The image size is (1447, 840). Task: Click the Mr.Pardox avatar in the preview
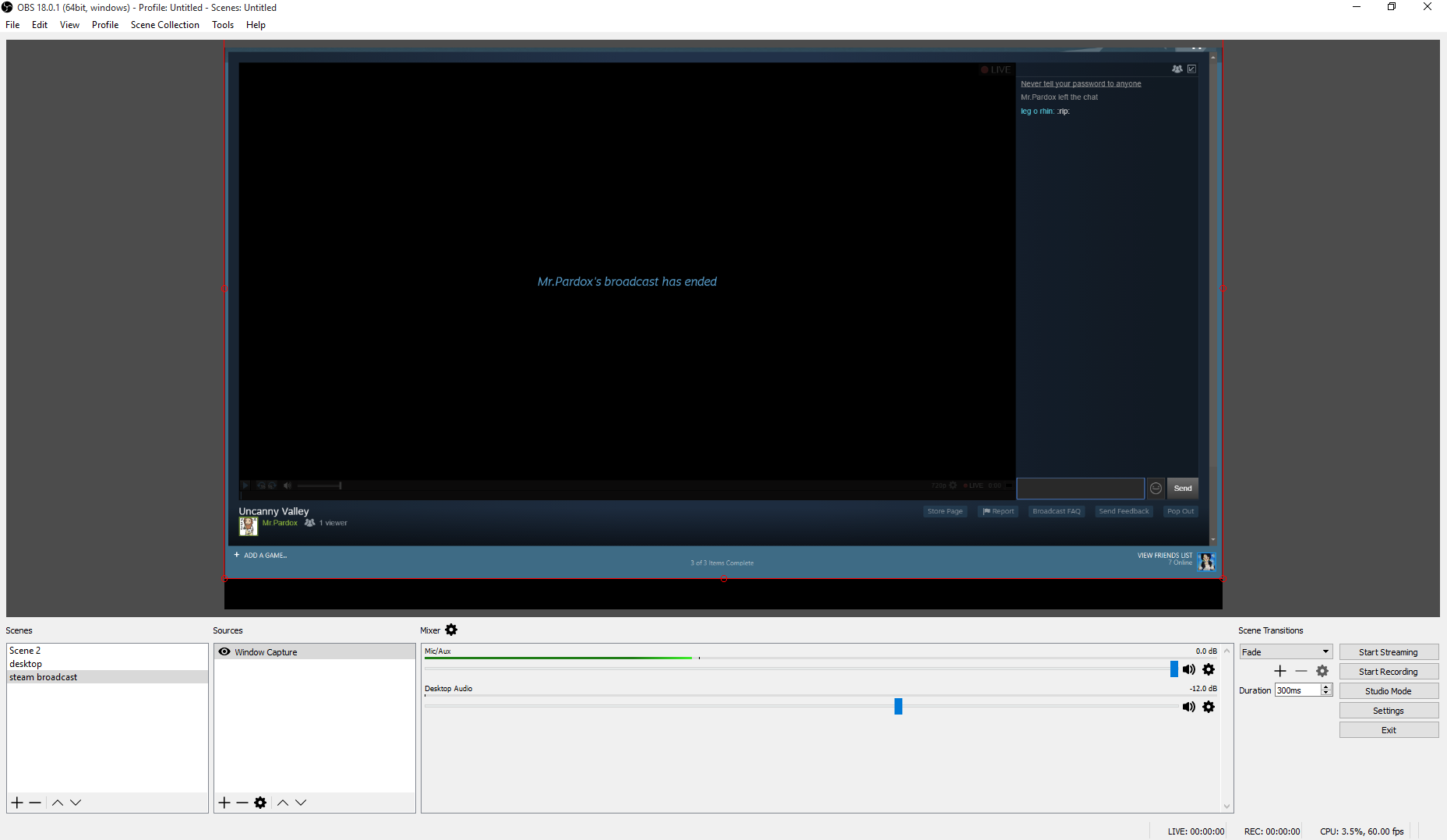[249, 526]
